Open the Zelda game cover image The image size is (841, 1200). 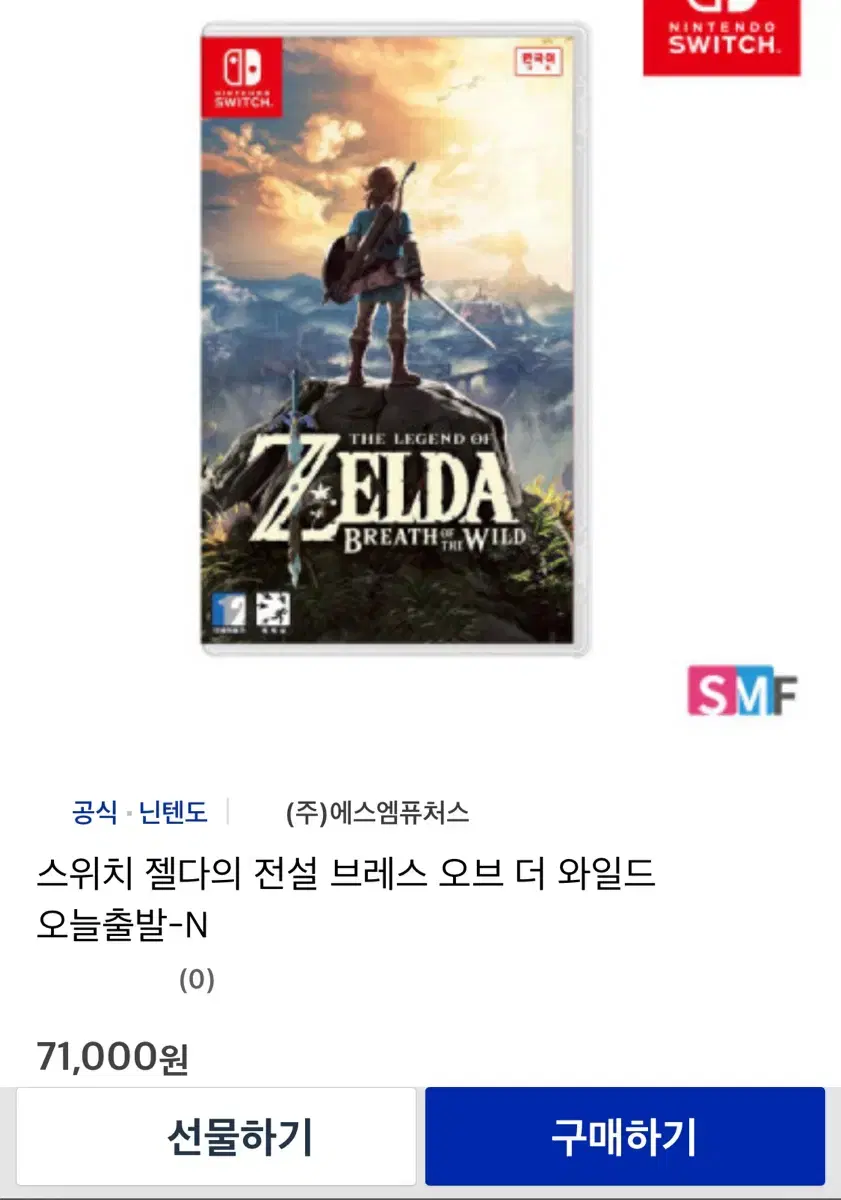[394, 340]
